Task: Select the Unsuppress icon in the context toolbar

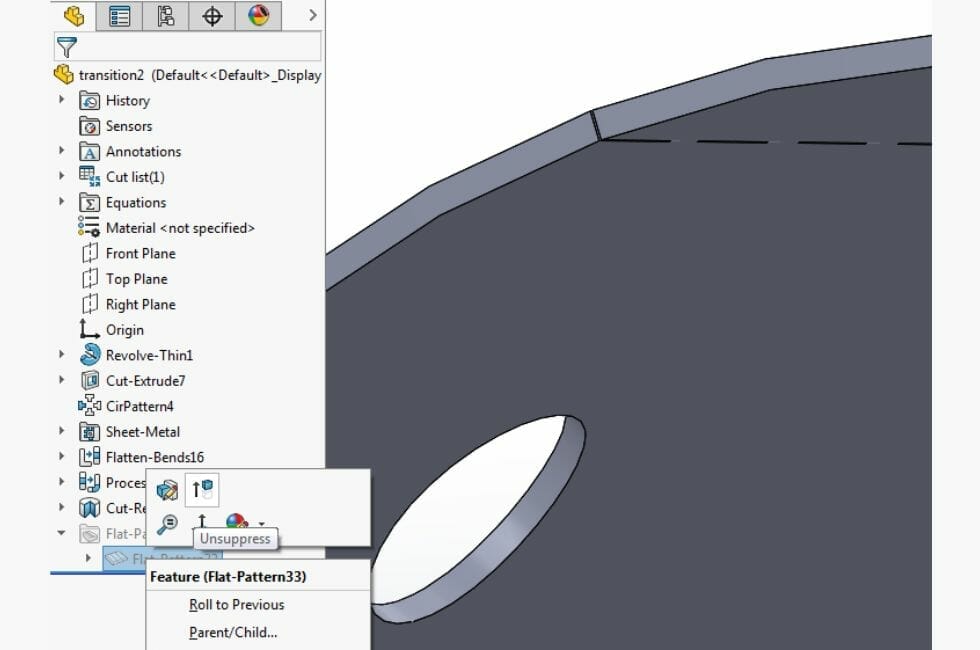Action: pyautogui.click(x=201, y=489)
